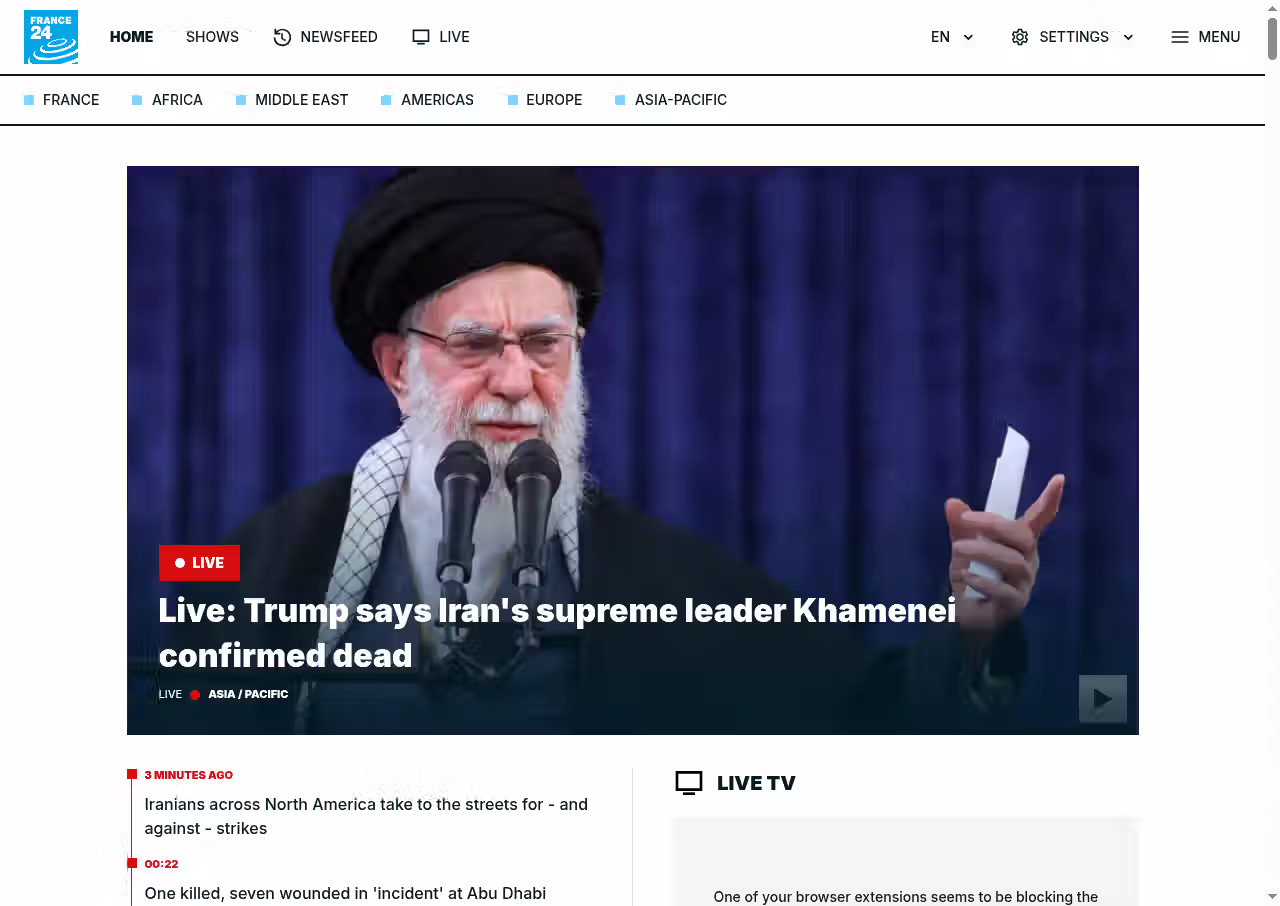The height and width of the screenshot is (906, 1280).
Task: Expand the Settings dropdown arrow
Action: pyautogui.click(x=1128, y=37)
